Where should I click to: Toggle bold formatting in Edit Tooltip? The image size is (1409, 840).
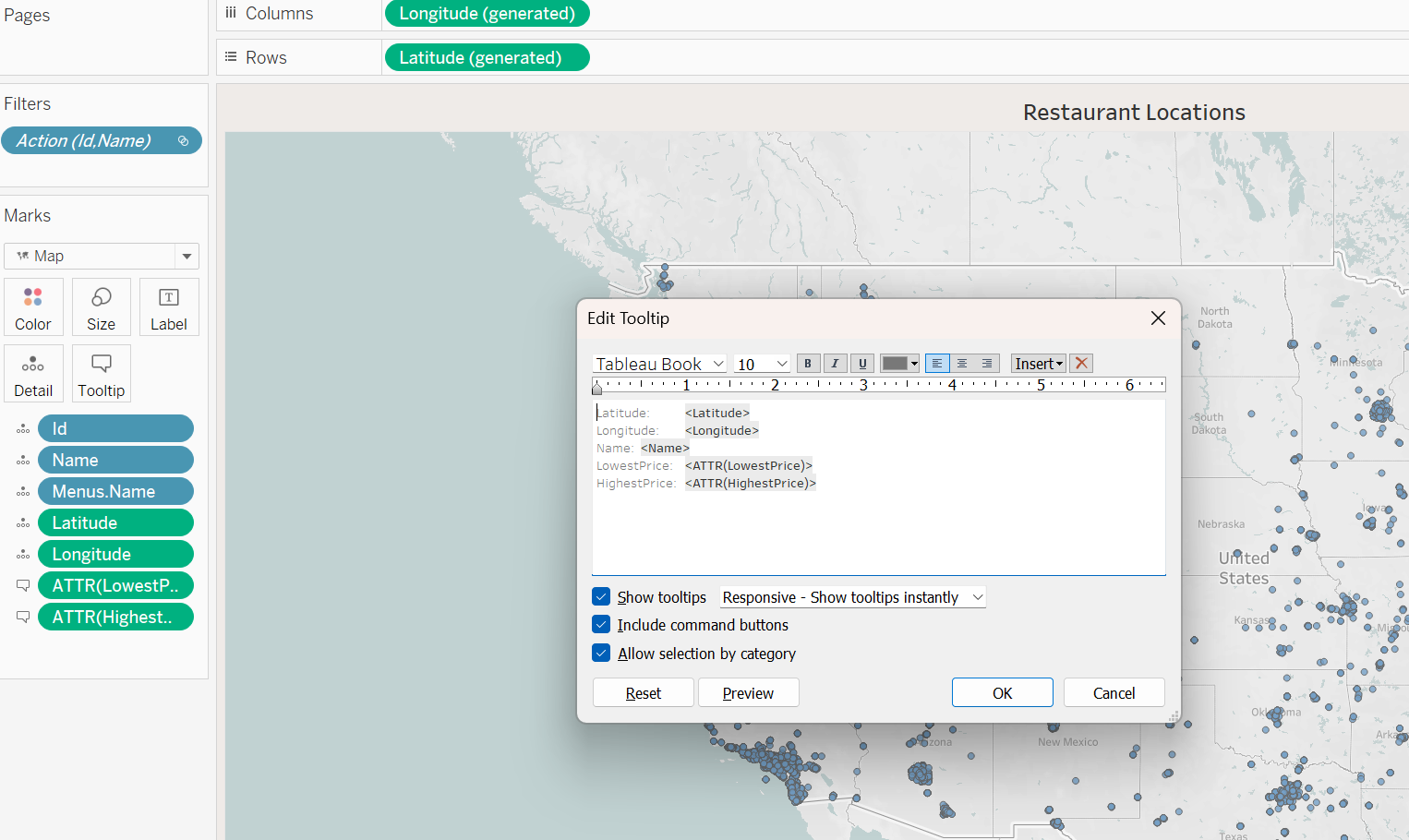click(x=808, y=364)
